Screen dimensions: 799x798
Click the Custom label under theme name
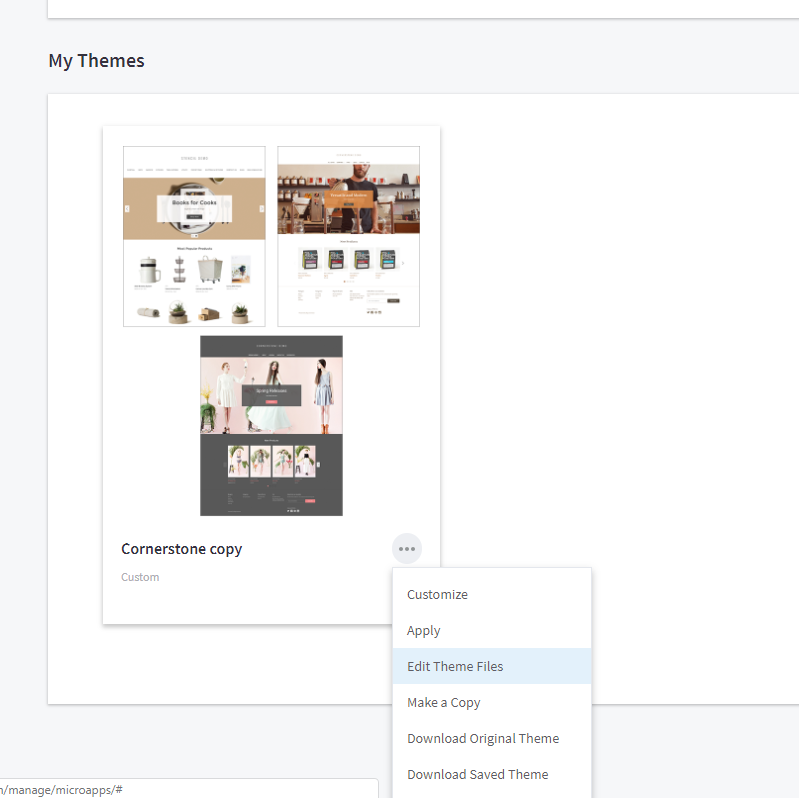click(x=140, y=577)
